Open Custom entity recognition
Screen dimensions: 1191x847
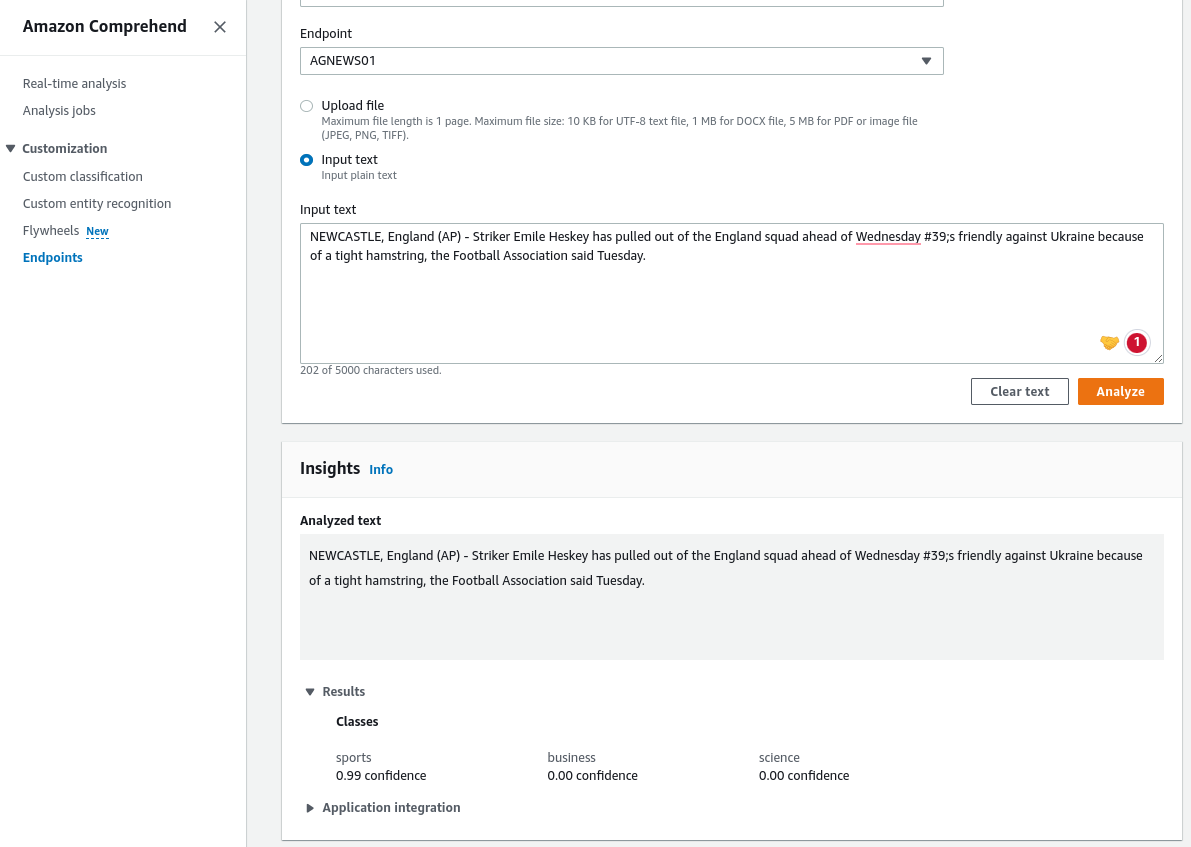click(97, 204)
